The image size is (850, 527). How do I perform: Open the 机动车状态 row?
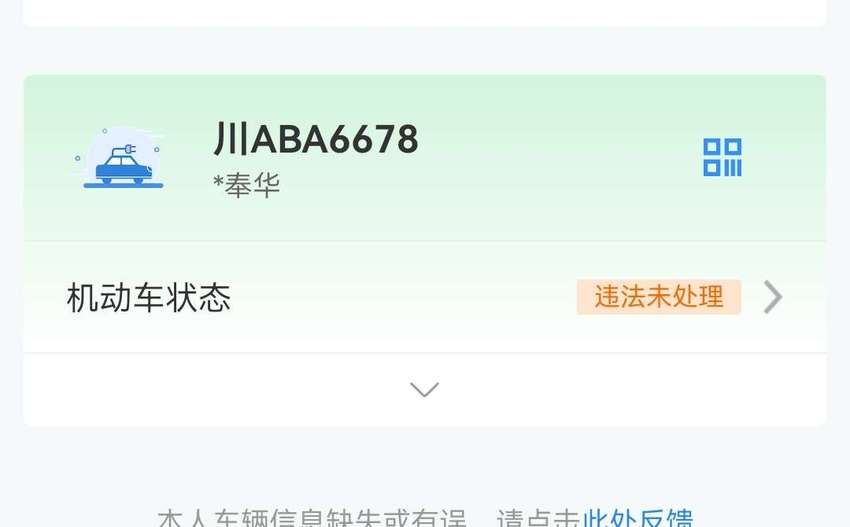[x=424, y=297]
